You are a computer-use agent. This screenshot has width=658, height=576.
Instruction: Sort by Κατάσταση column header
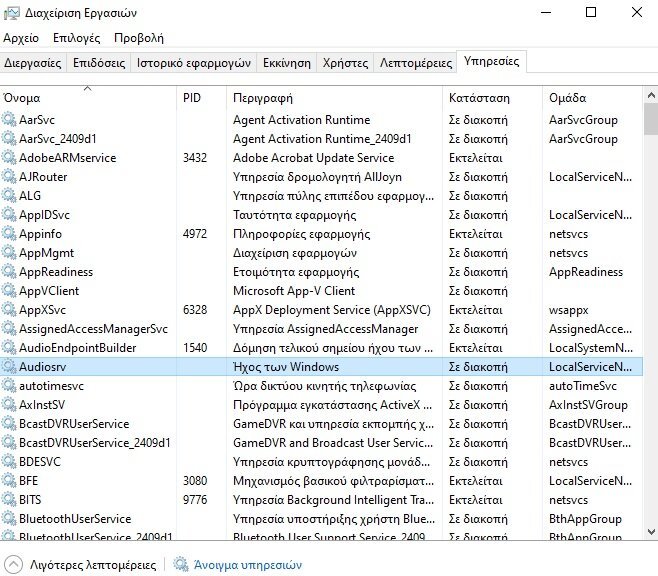click(x=480, y=98)
